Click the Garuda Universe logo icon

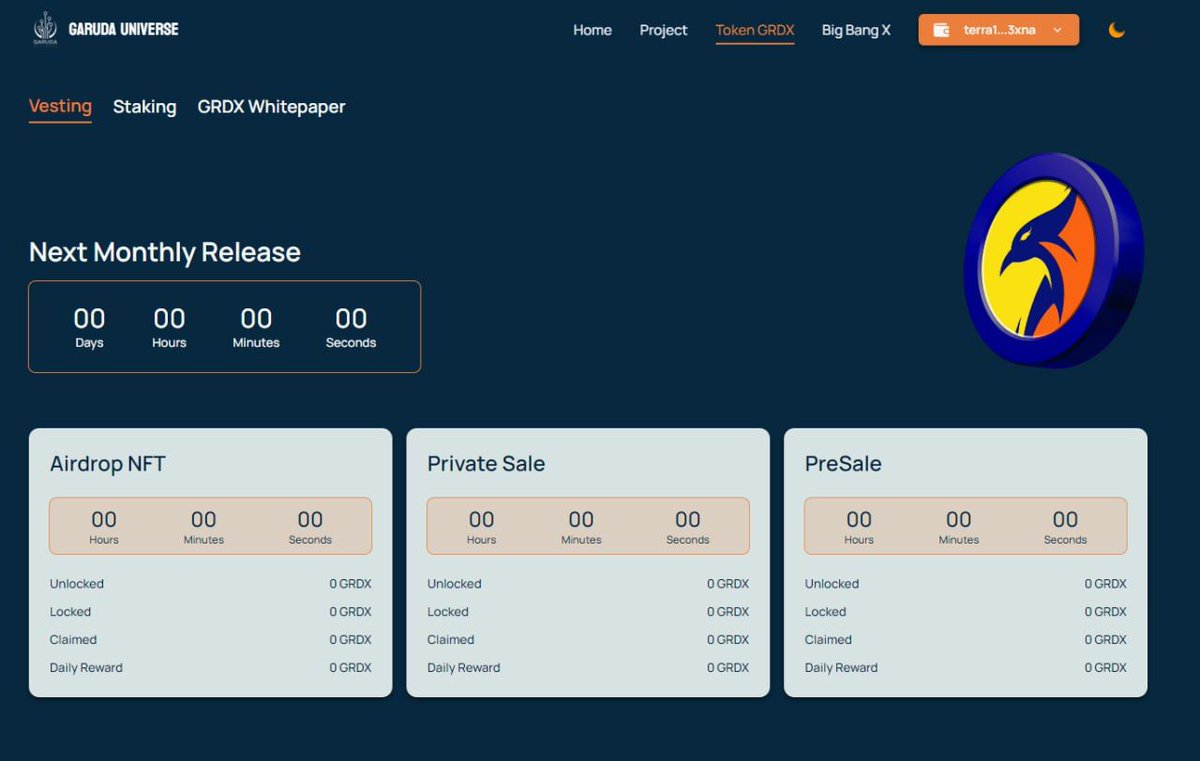pyautogui.click(x=45, y=28)
